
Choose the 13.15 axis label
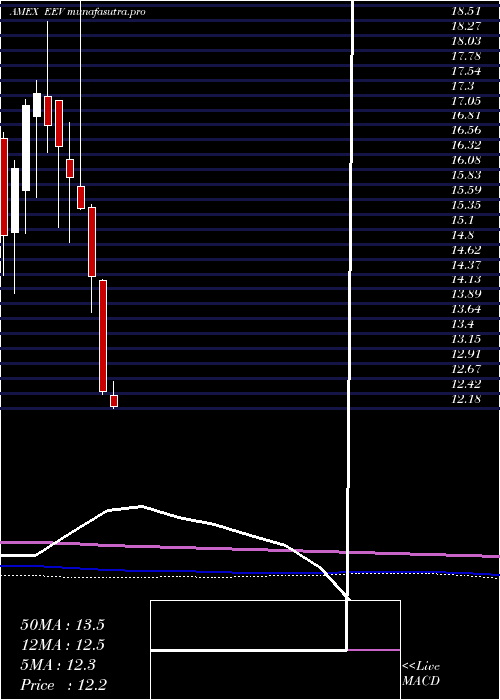pos(466,339)
